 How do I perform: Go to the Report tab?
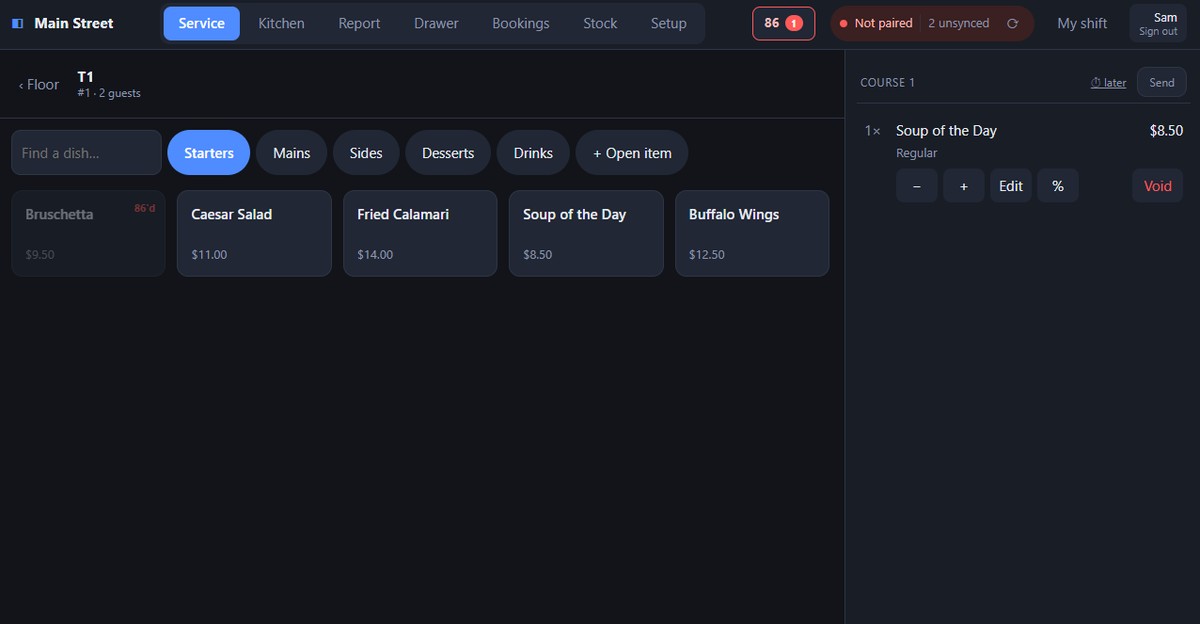pos(359,23)
